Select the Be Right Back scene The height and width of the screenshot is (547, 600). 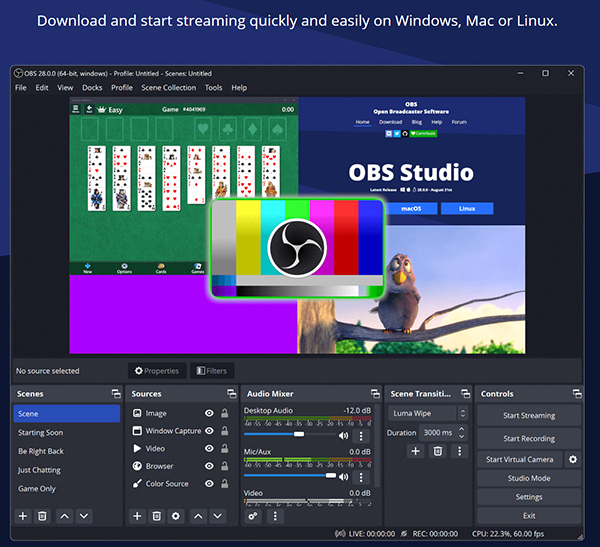(67, 451)
